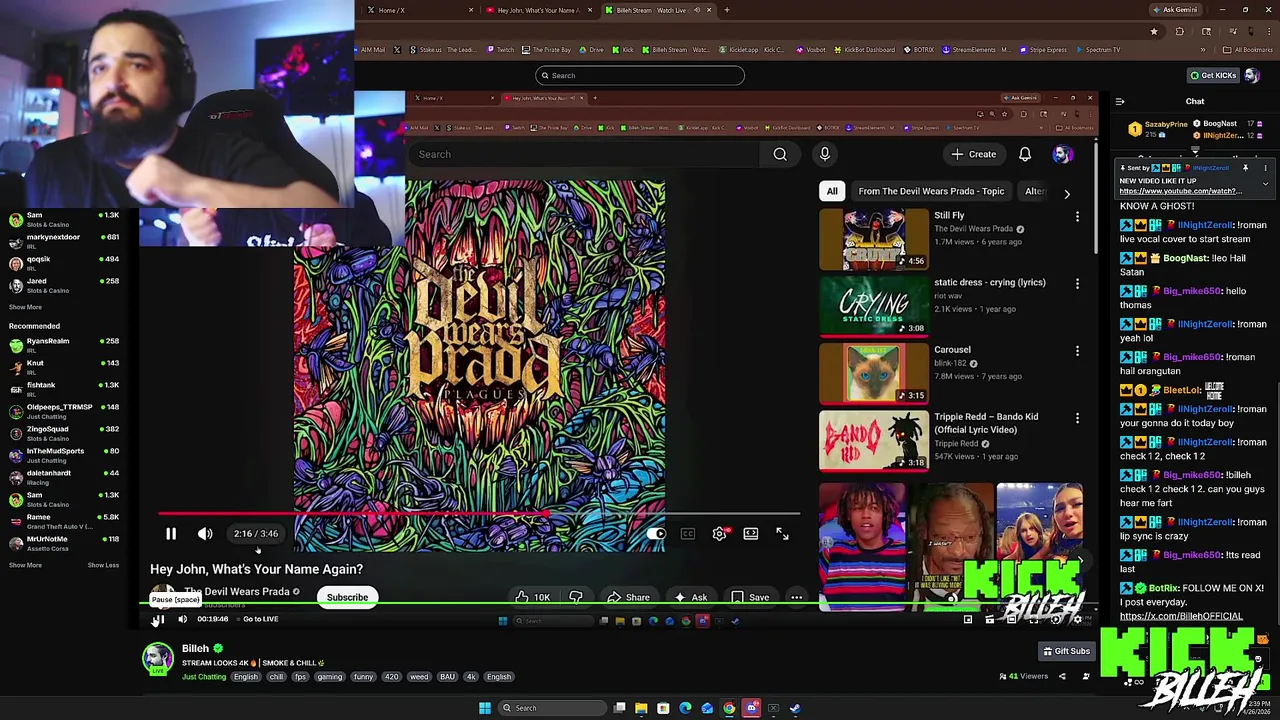Seek on the red YouTube progress bar
This screenshot has width=1280, height=720.
(478, 515)
